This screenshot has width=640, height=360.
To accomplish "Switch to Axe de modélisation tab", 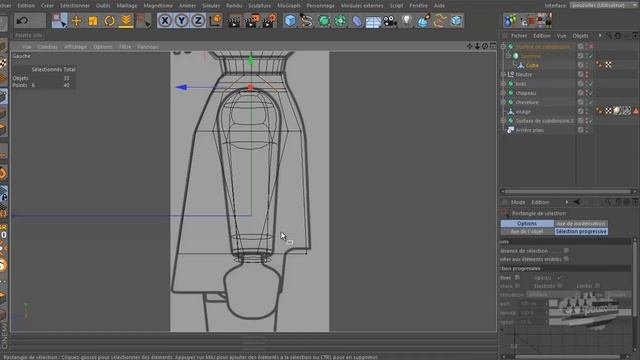I will tap(581, 224).
